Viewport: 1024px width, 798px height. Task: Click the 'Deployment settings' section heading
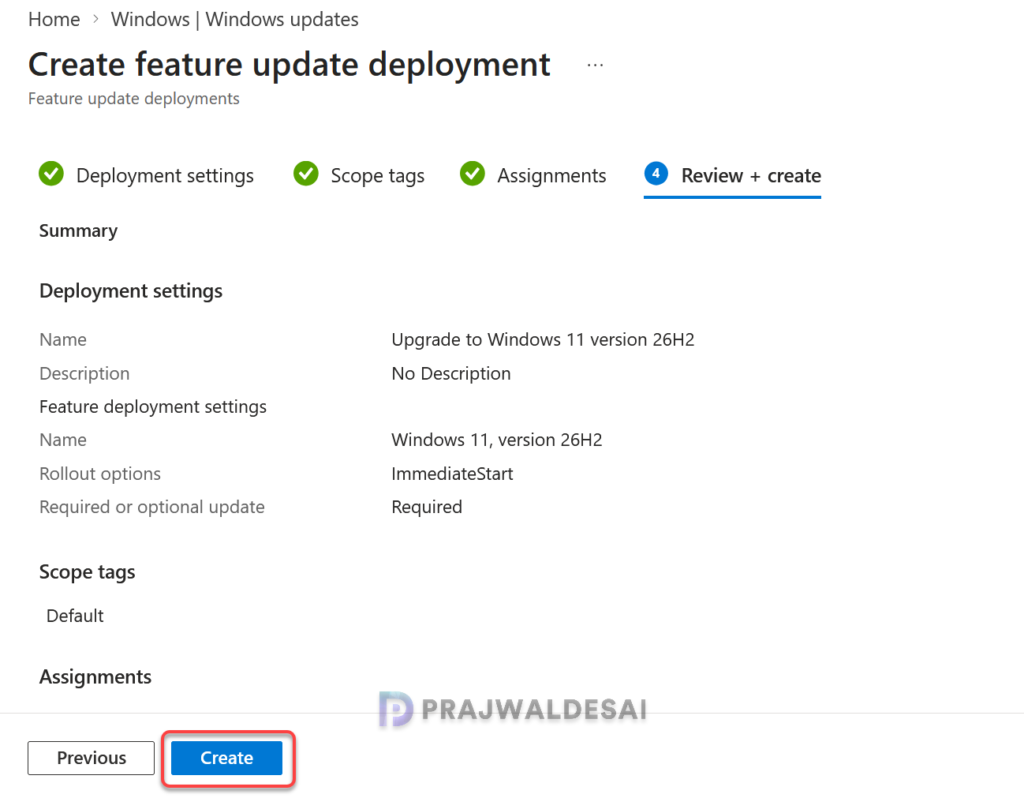click(x=131, y=291)
